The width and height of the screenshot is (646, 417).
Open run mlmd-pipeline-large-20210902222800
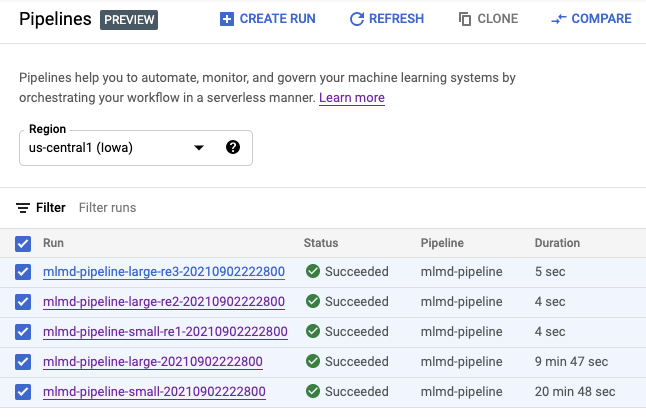[x=153, y=362]
